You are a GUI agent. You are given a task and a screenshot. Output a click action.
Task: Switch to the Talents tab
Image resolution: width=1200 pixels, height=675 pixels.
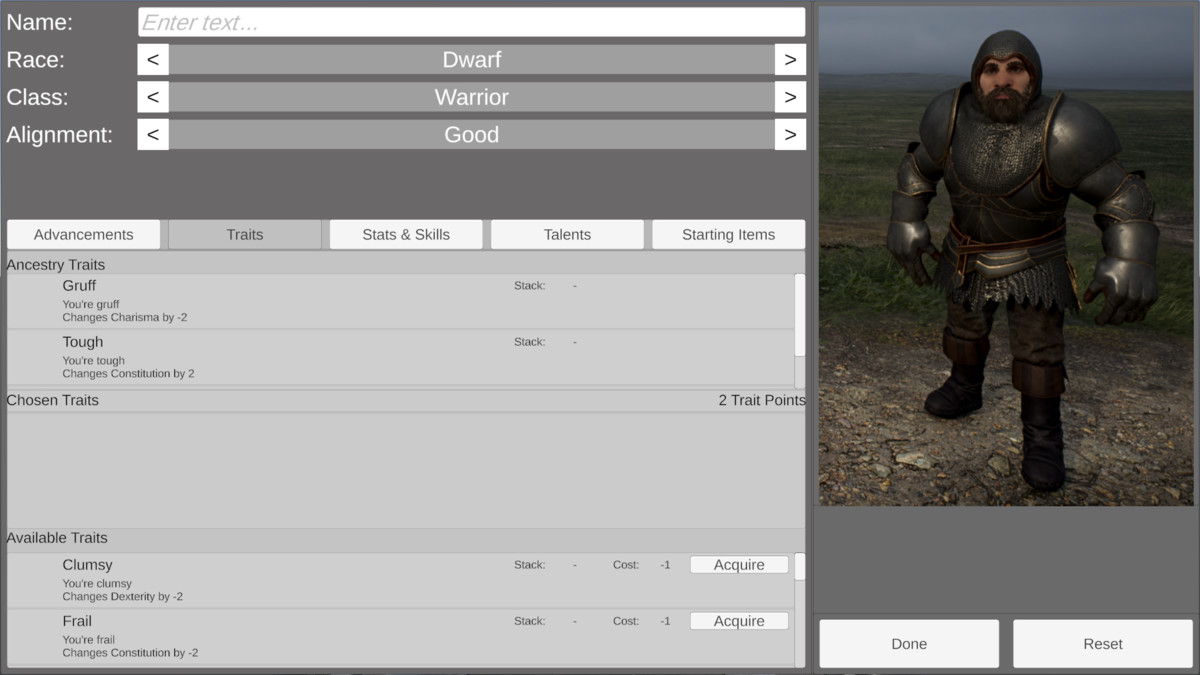click(x=567, y=234)
